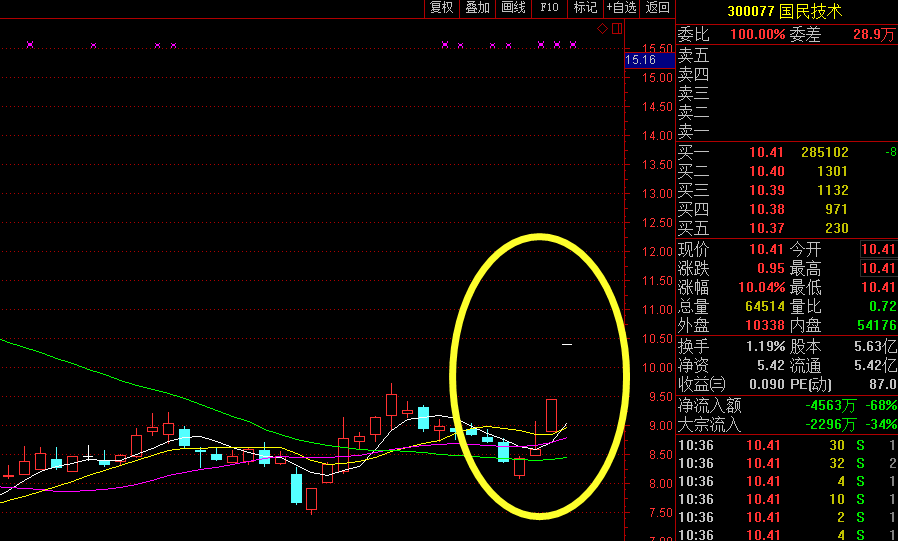Add stock via +自选 button

click(621, 8)
